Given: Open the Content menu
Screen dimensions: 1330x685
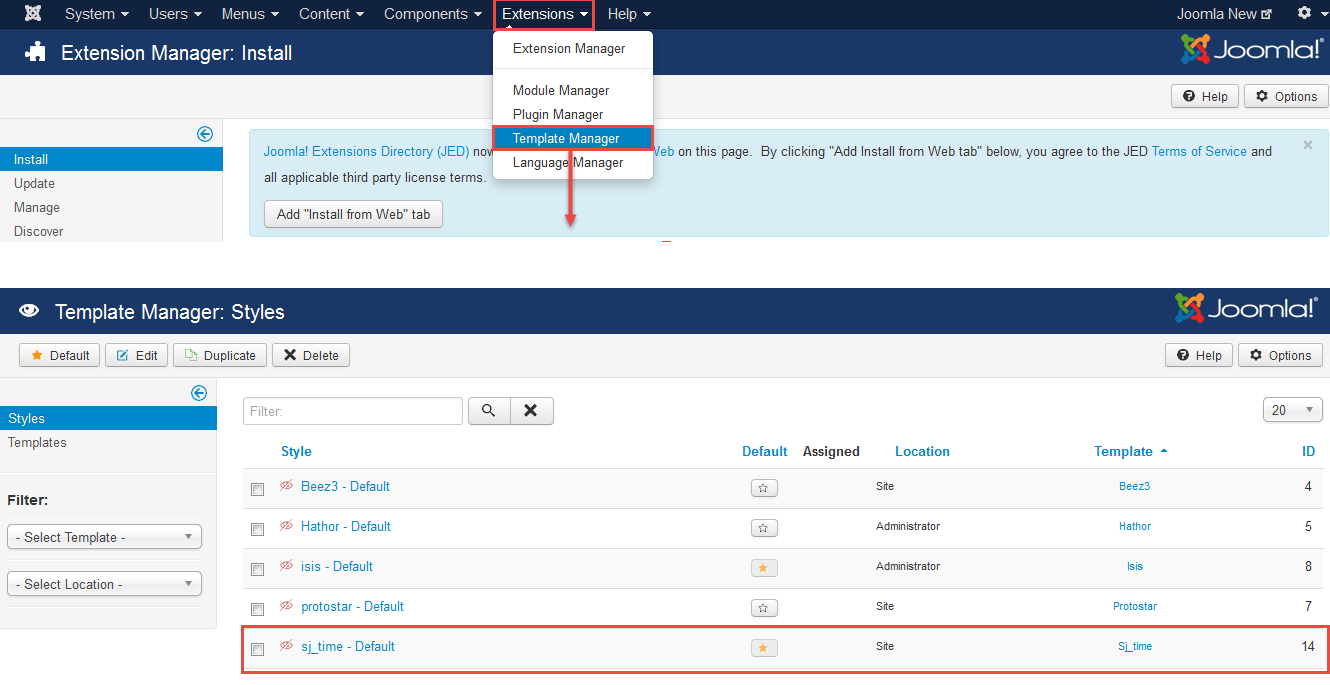Looking at the screenshot, I should tap(330, 14).
